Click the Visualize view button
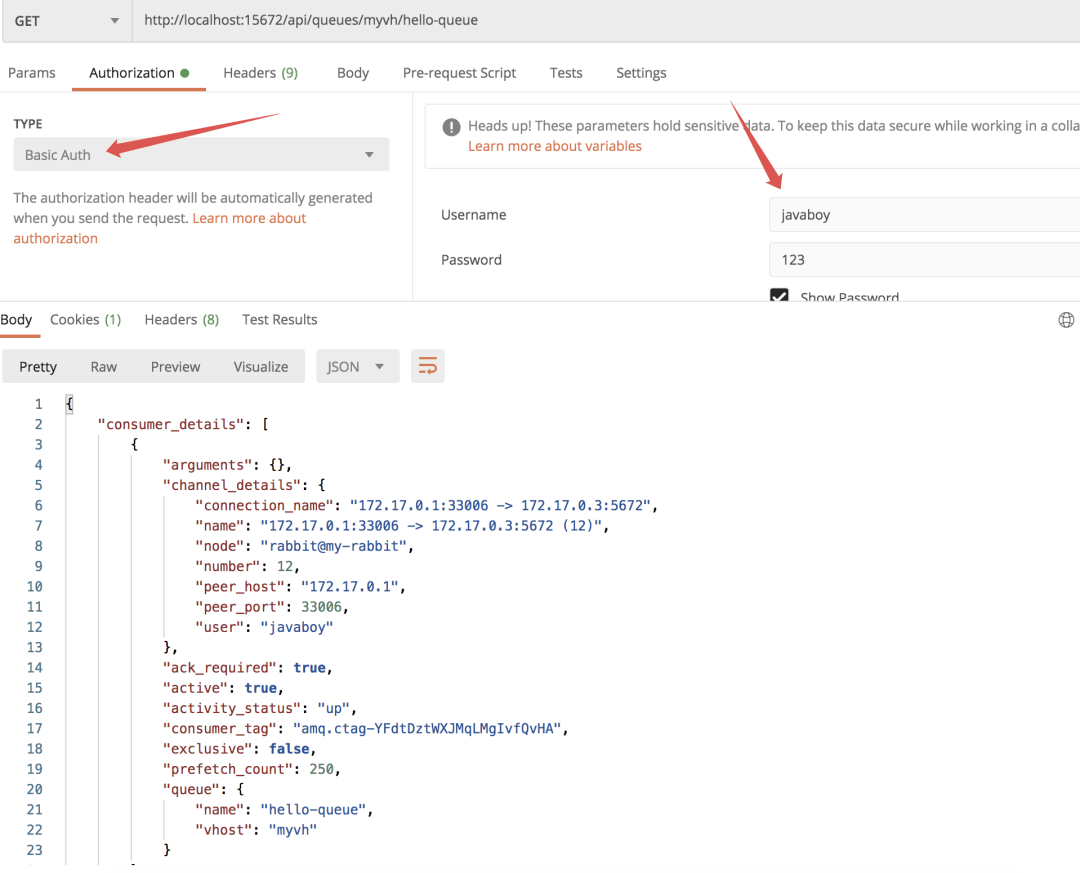 click(x=261, y=367)
